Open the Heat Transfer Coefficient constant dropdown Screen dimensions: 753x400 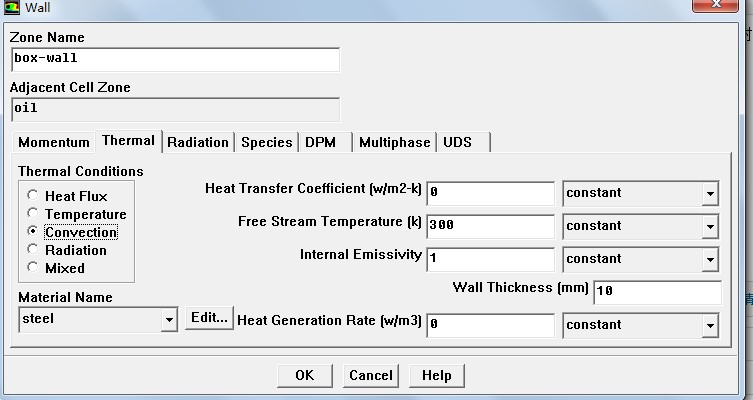pos(710,193)
